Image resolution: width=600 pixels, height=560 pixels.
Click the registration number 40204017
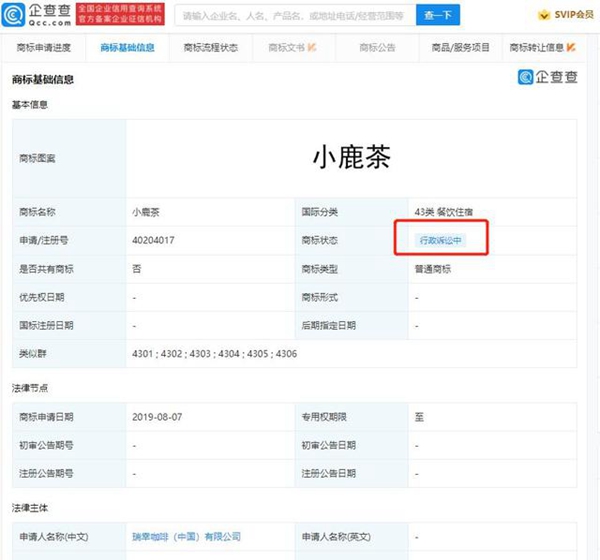tap(154, 240)
